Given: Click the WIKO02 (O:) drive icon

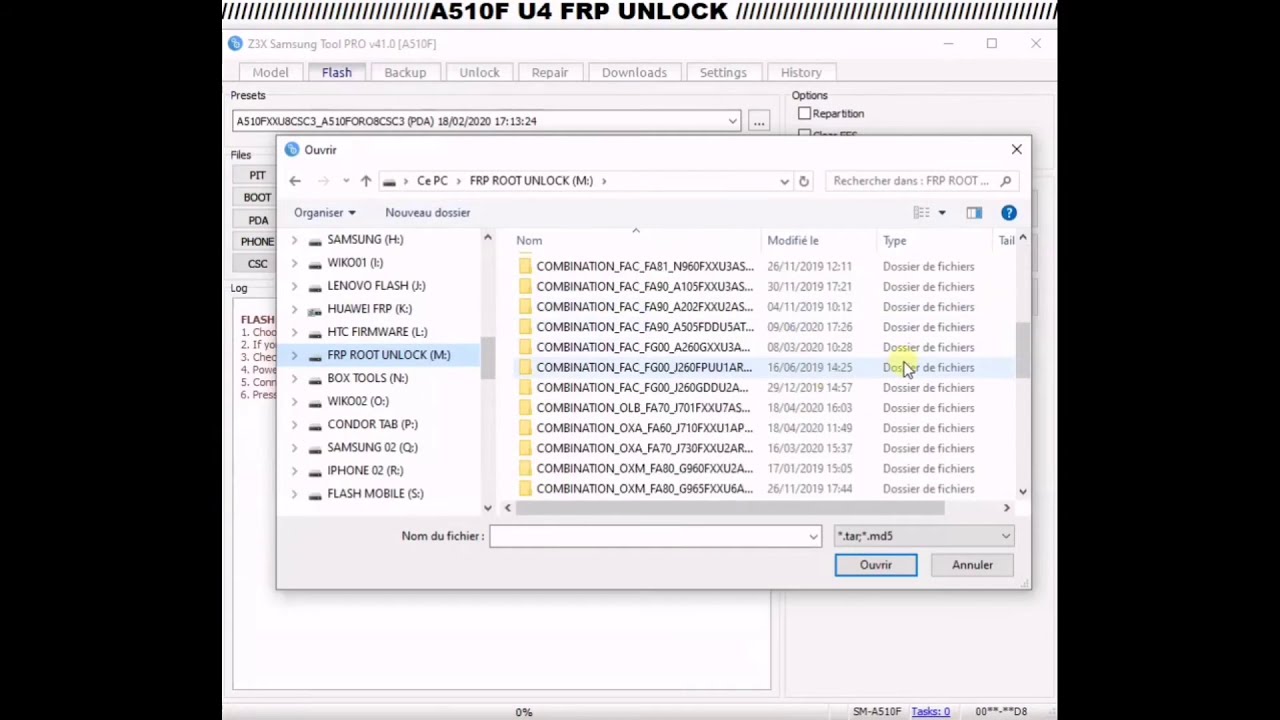Looking at the screenshot, I should (x=315, y=401).
